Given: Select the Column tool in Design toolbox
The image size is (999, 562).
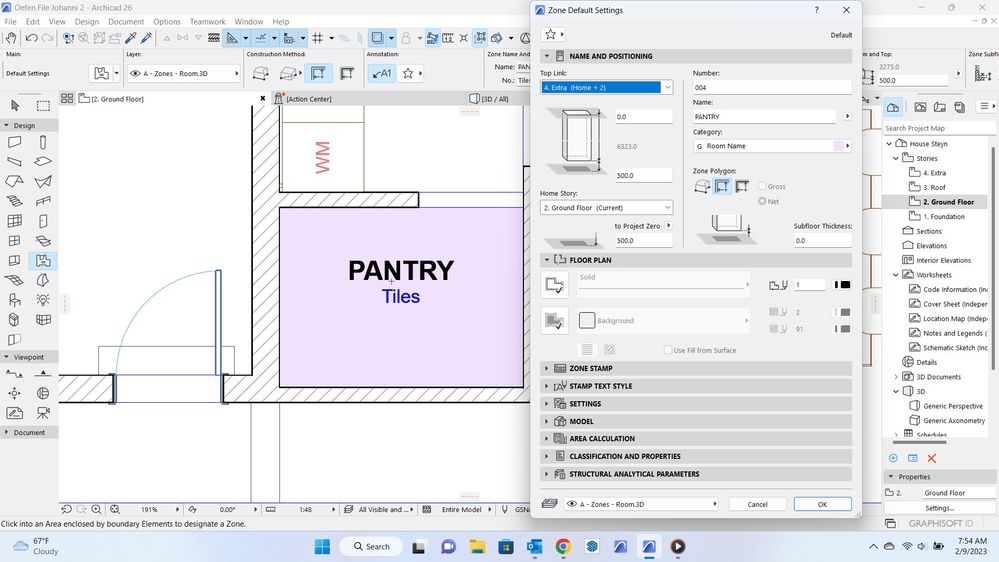Looking at the screenshot, I should (43, 143).
